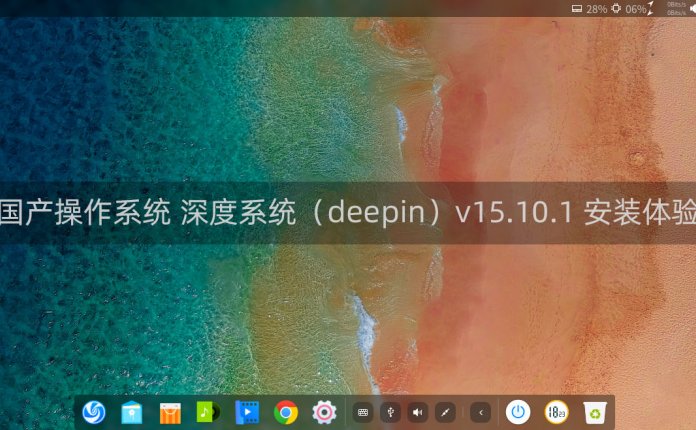Click the 06% CPU usage value
Viewport: 696px width, 430px height.
click(636, 9)
